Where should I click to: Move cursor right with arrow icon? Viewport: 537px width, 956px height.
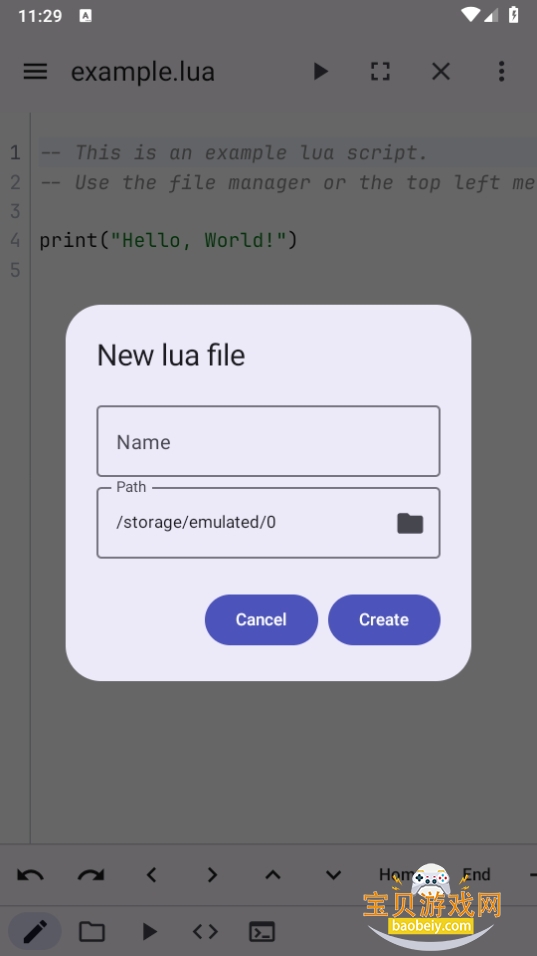(x=212, y=875)
